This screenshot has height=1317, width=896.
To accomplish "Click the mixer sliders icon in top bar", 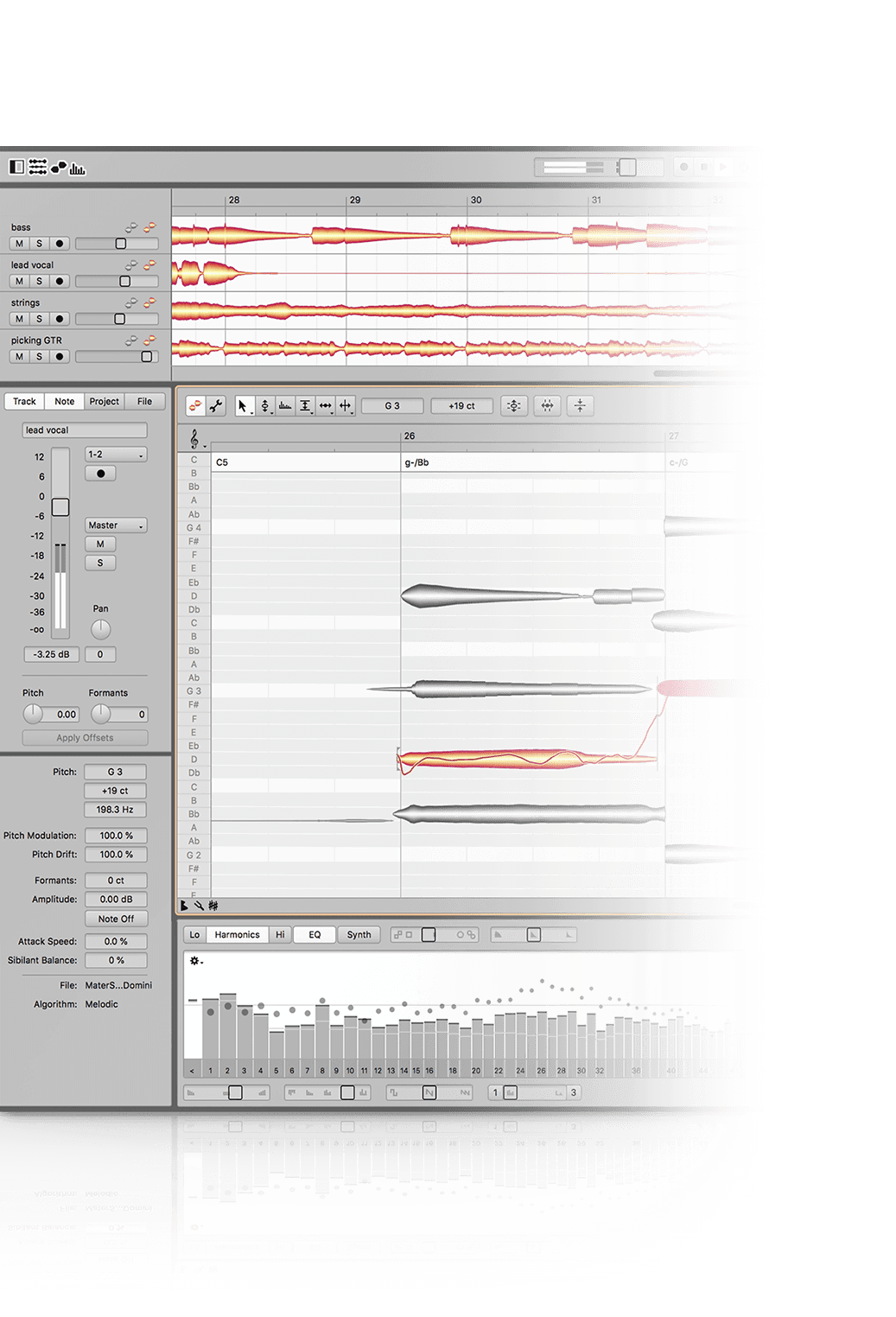I will (x=37, y=168).
